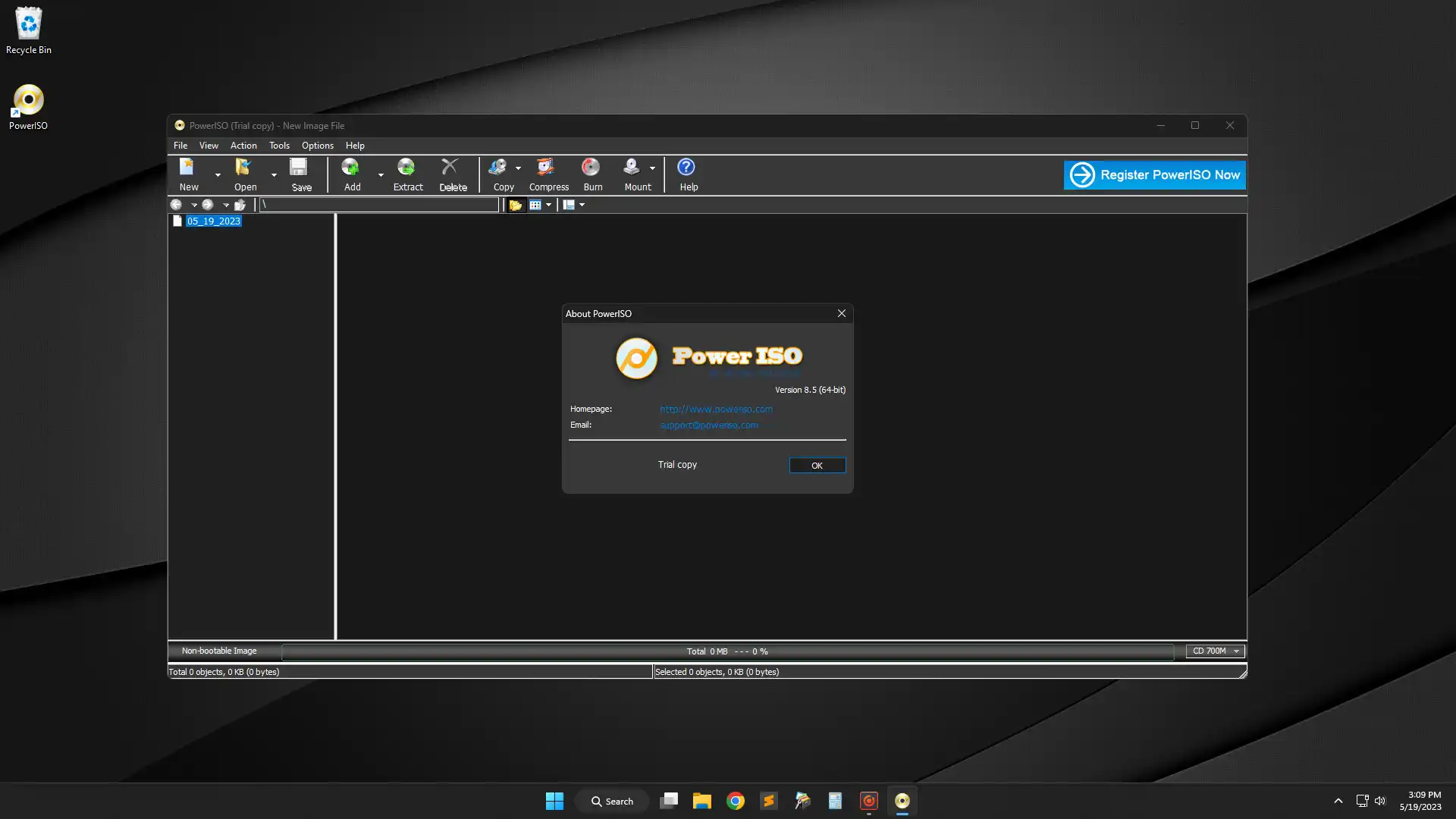Expand the CD 700M capacity dropdown

(1235, 651)
